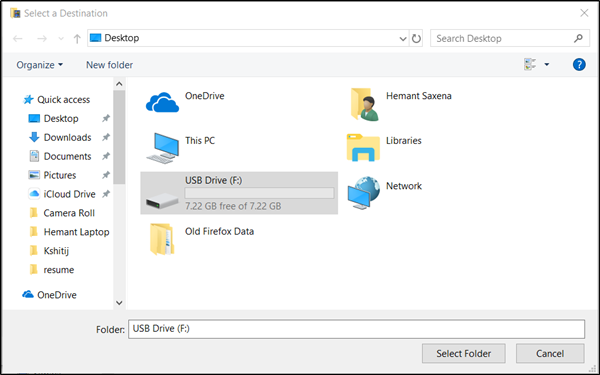Viewport: 600px width, 375px height.
Task: Select Downloads in Quick access
Action: (x=67, y=137)
